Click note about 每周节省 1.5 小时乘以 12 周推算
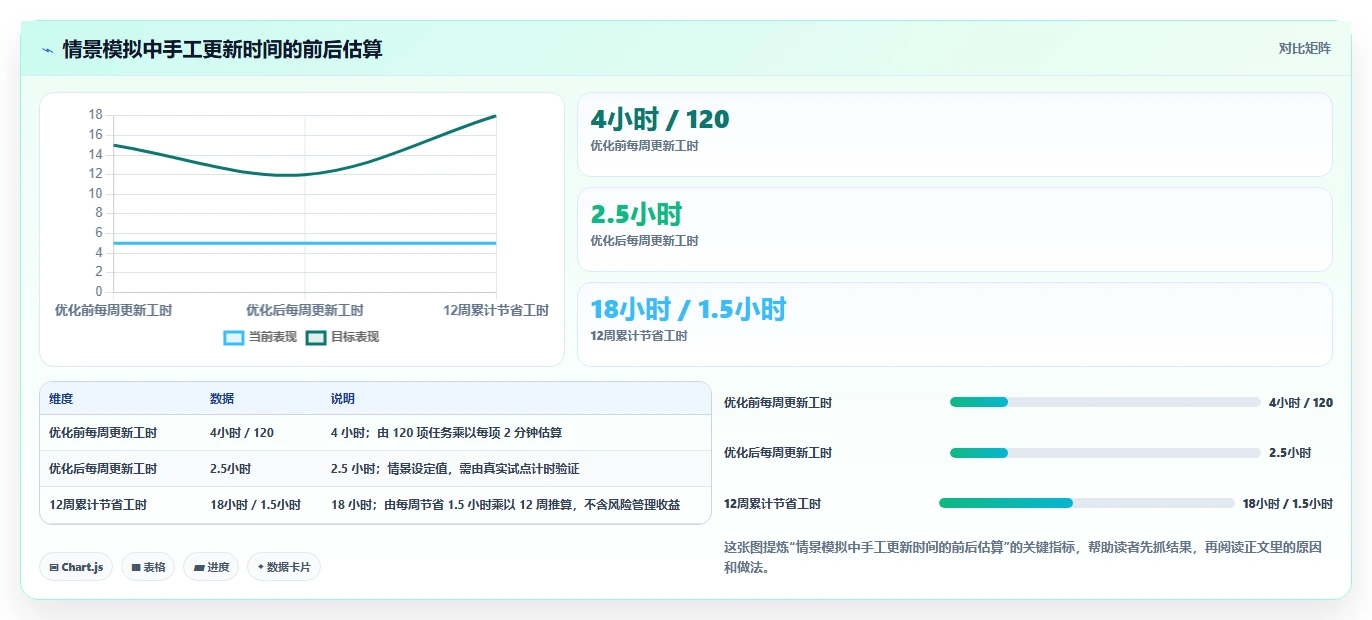Viewport: 1372px width, 620px height. (505, 505)
